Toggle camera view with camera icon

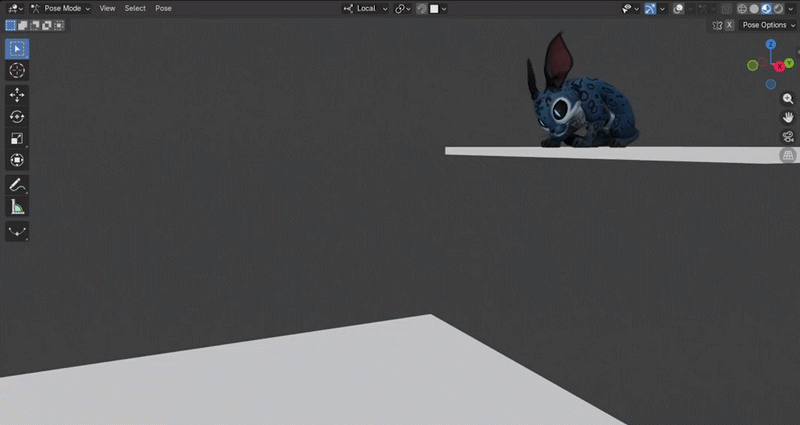788,137
